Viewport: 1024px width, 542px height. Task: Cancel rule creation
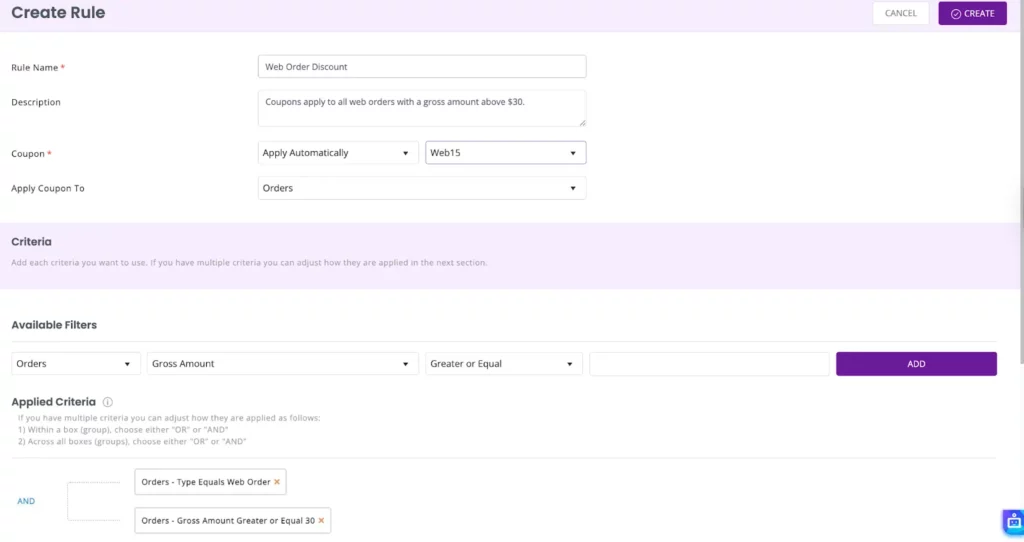(900, 13)
